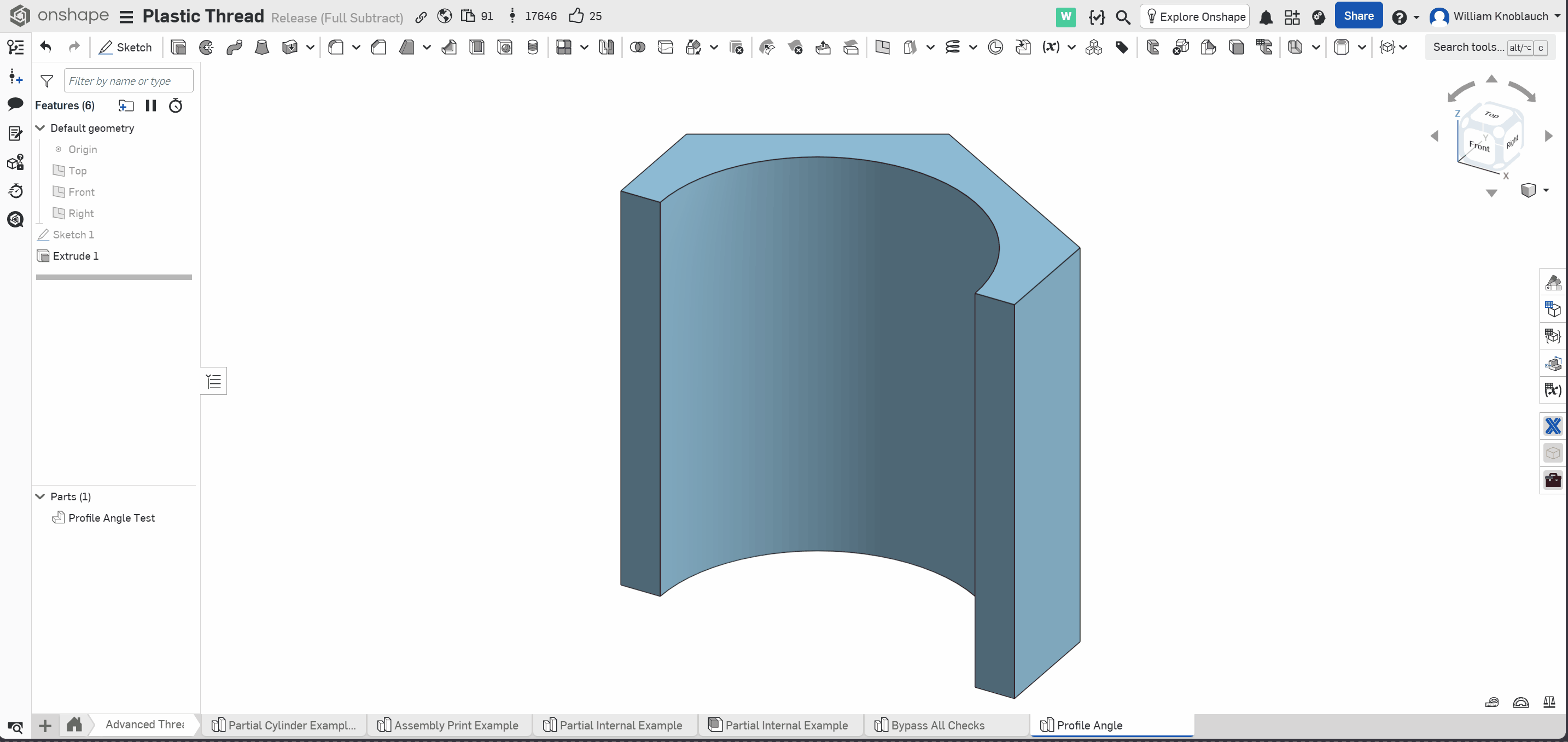This screenshot has height=742, width=1568.
Task: Click the Undo arrow
Action: coord(45,47)
